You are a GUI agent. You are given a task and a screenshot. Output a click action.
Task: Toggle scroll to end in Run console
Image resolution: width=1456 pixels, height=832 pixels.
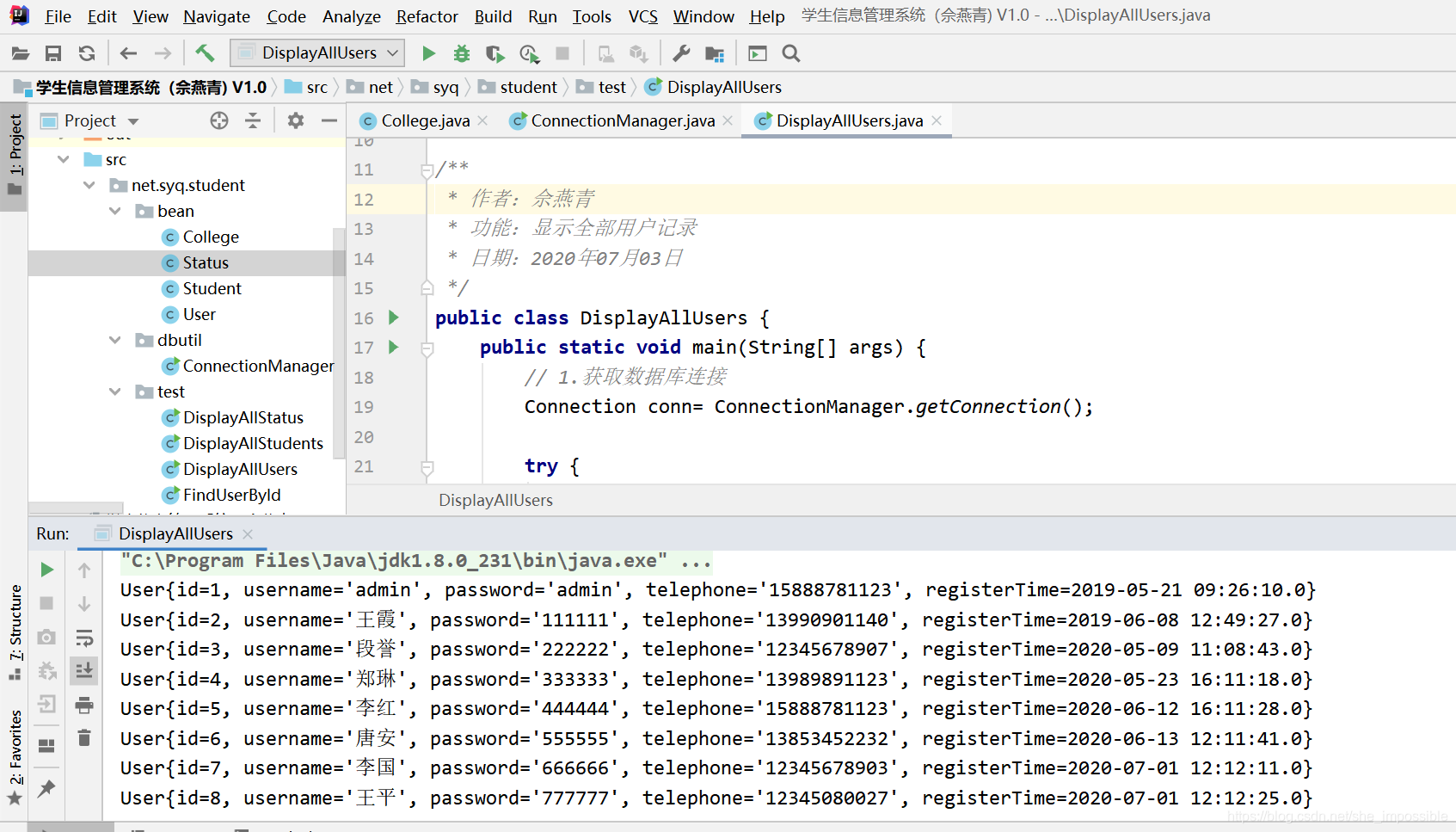coord(84,670)
